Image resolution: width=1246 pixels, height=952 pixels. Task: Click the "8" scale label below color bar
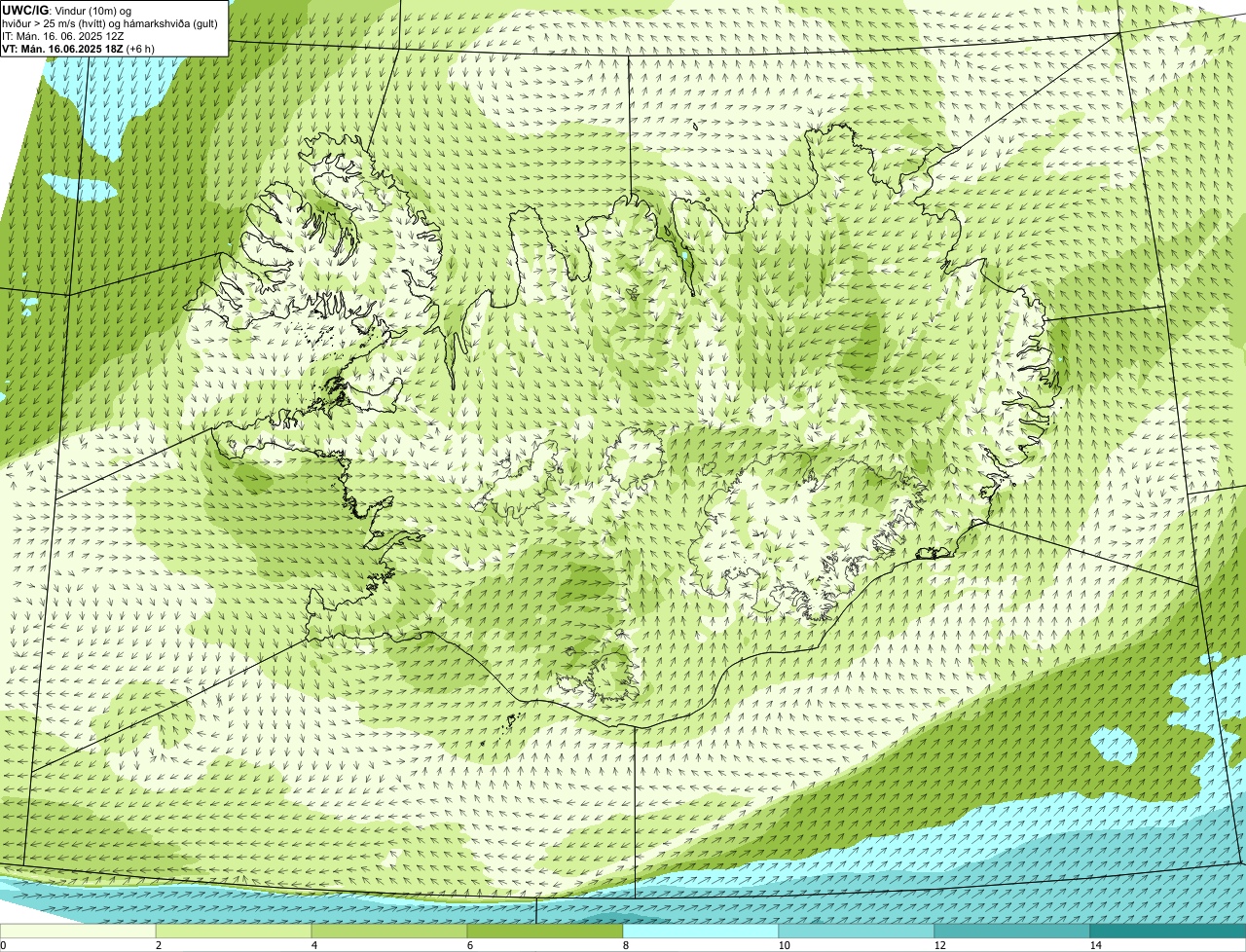point(625,945)
